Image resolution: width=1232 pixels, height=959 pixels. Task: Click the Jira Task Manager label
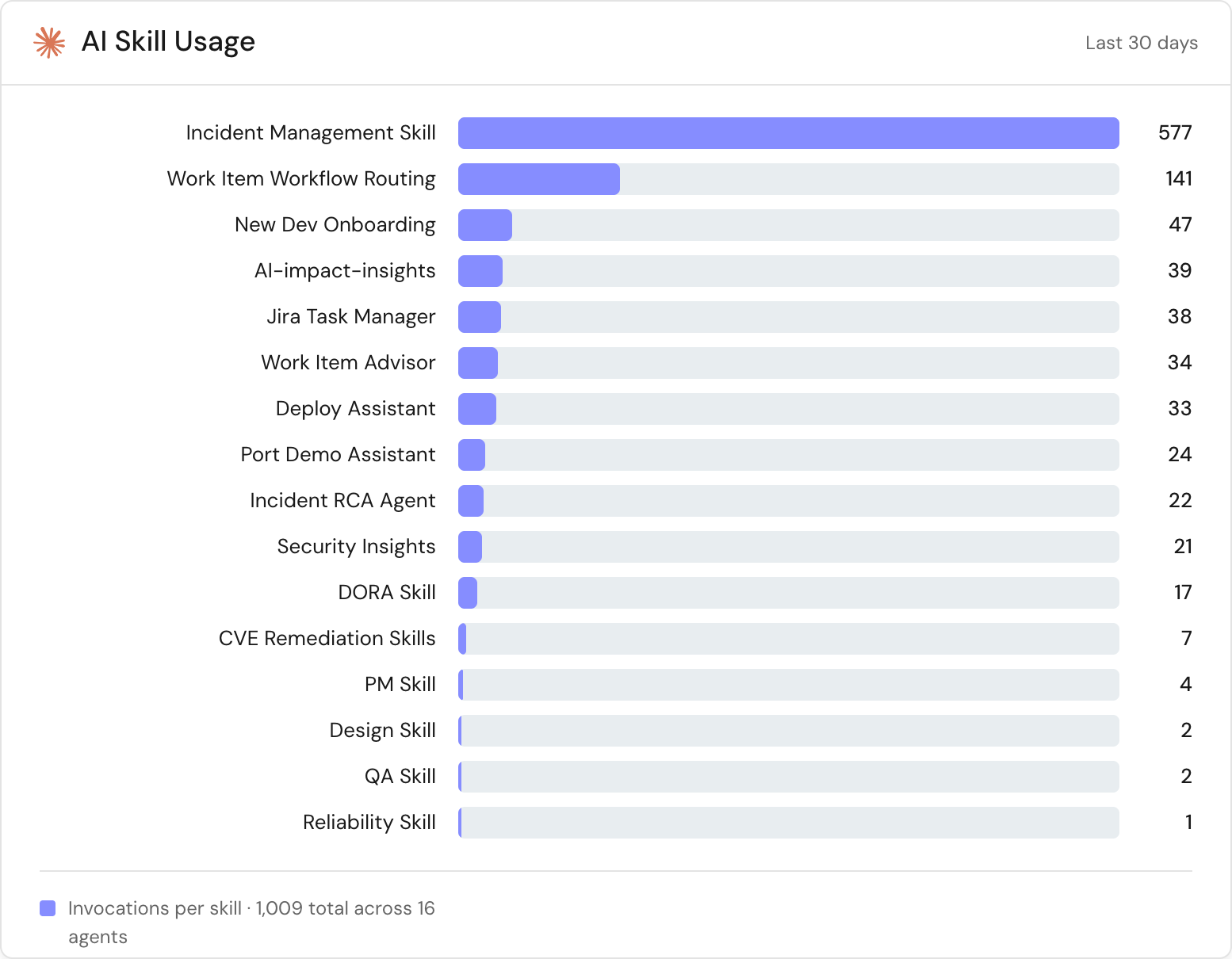(351, 317)
